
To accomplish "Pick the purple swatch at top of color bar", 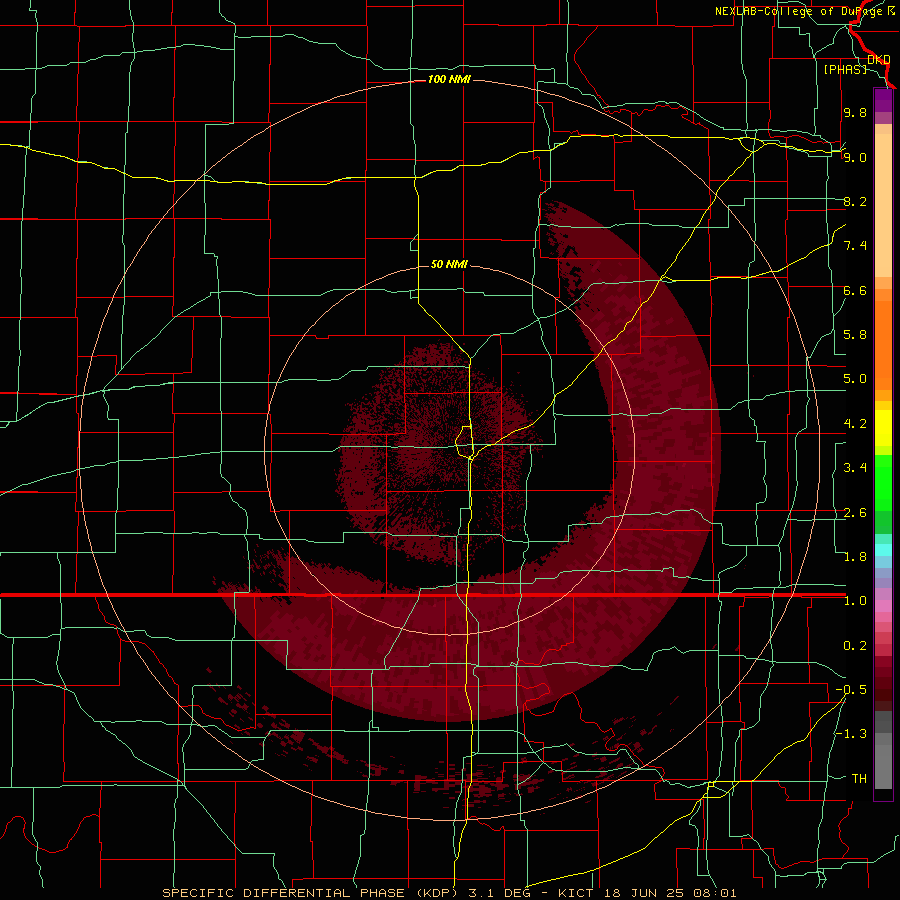I will coord(883,100).
